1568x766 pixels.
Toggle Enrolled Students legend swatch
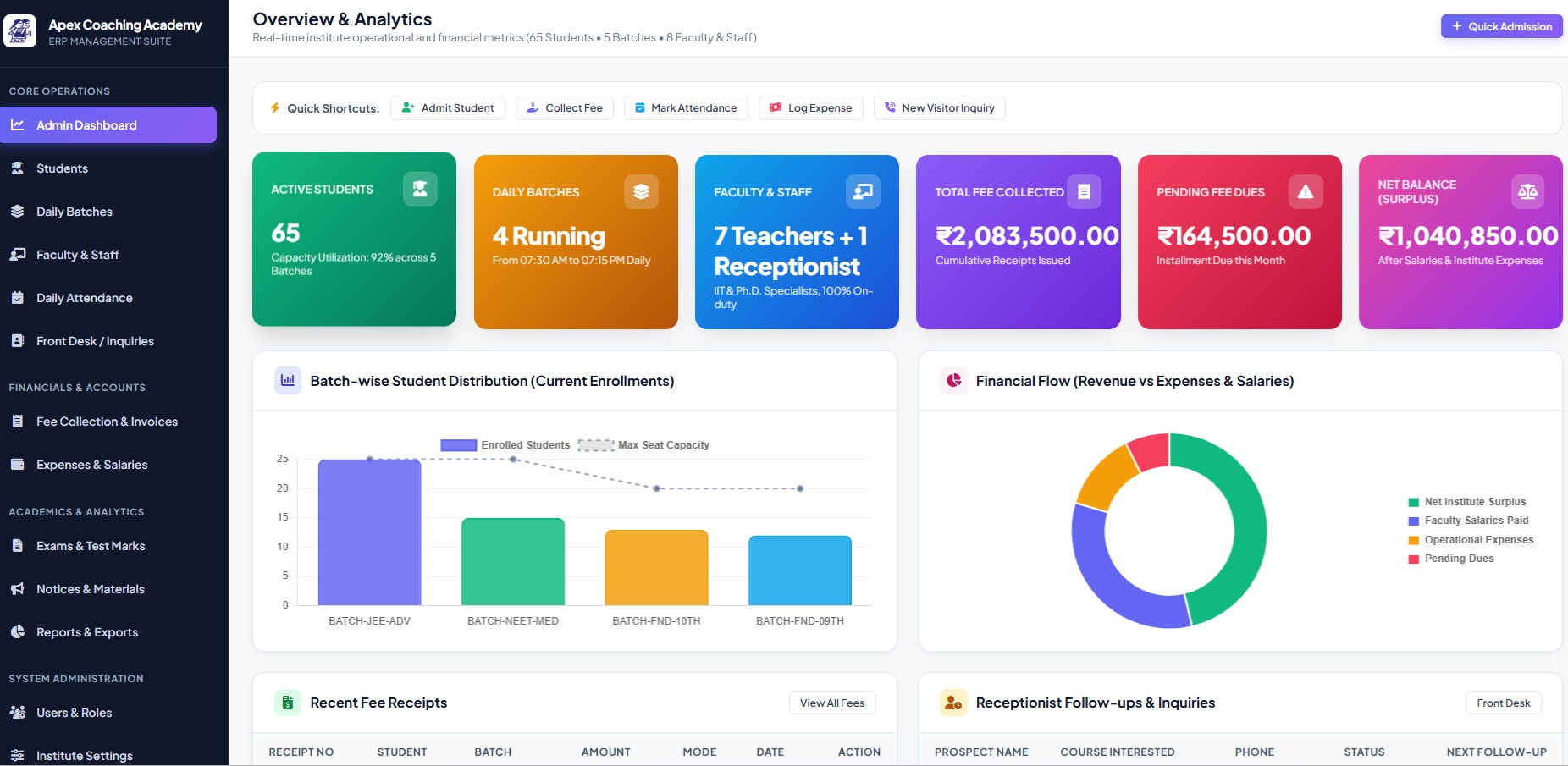tap(459, 445)
